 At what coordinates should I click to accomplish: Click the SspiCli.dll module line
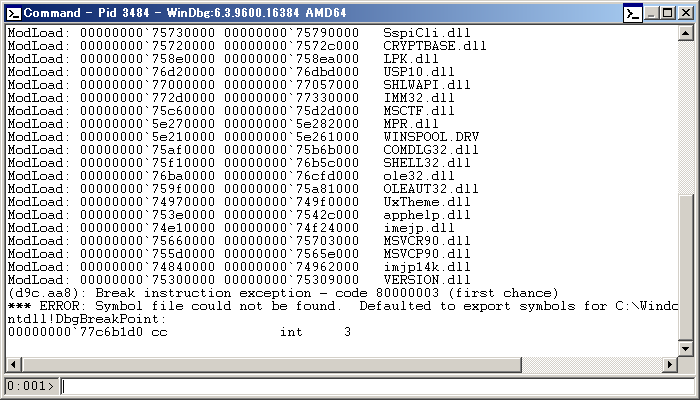point(239,33)
